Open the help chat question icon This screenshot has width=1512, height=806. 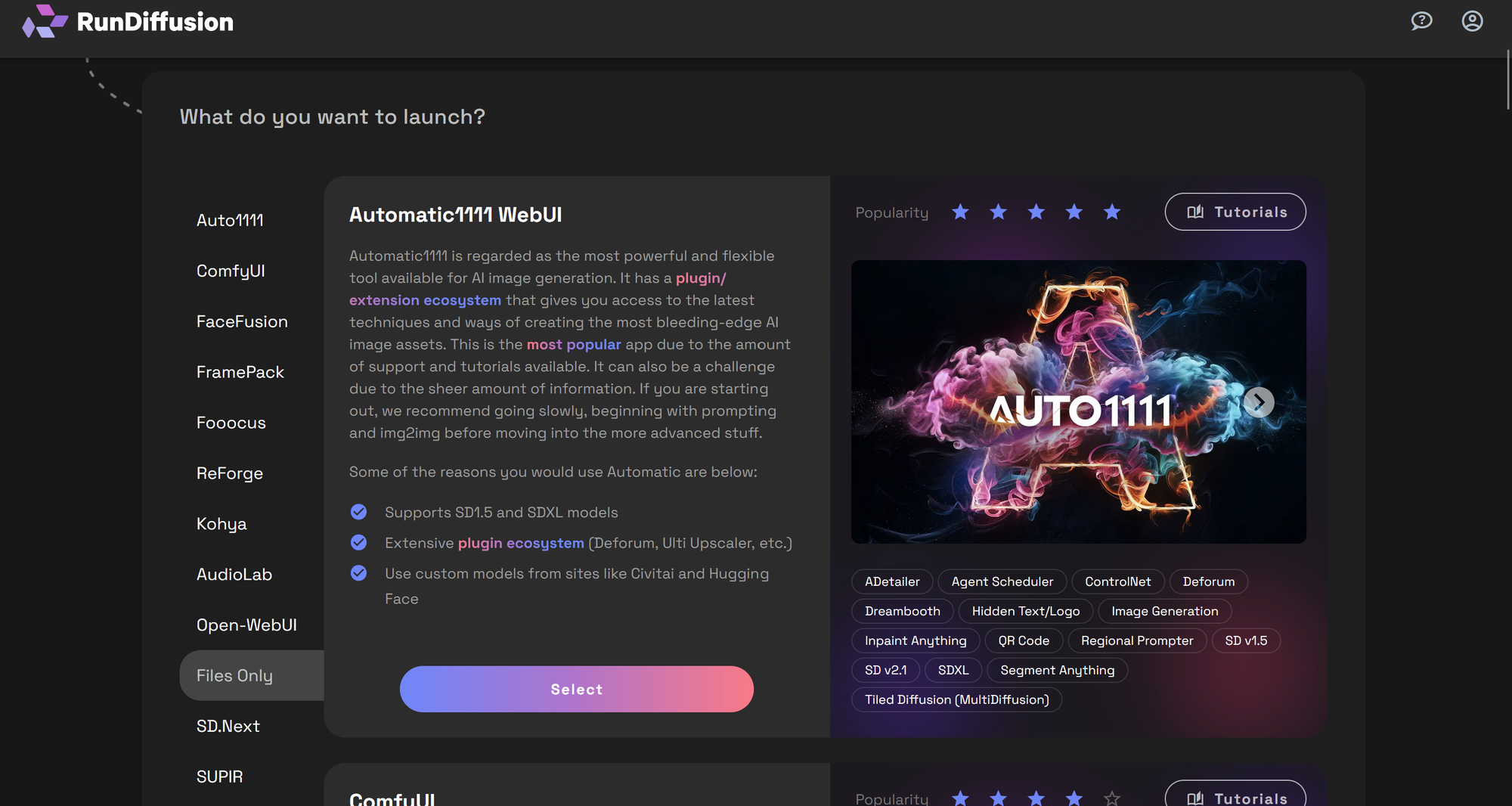[x=1421, y=21]
